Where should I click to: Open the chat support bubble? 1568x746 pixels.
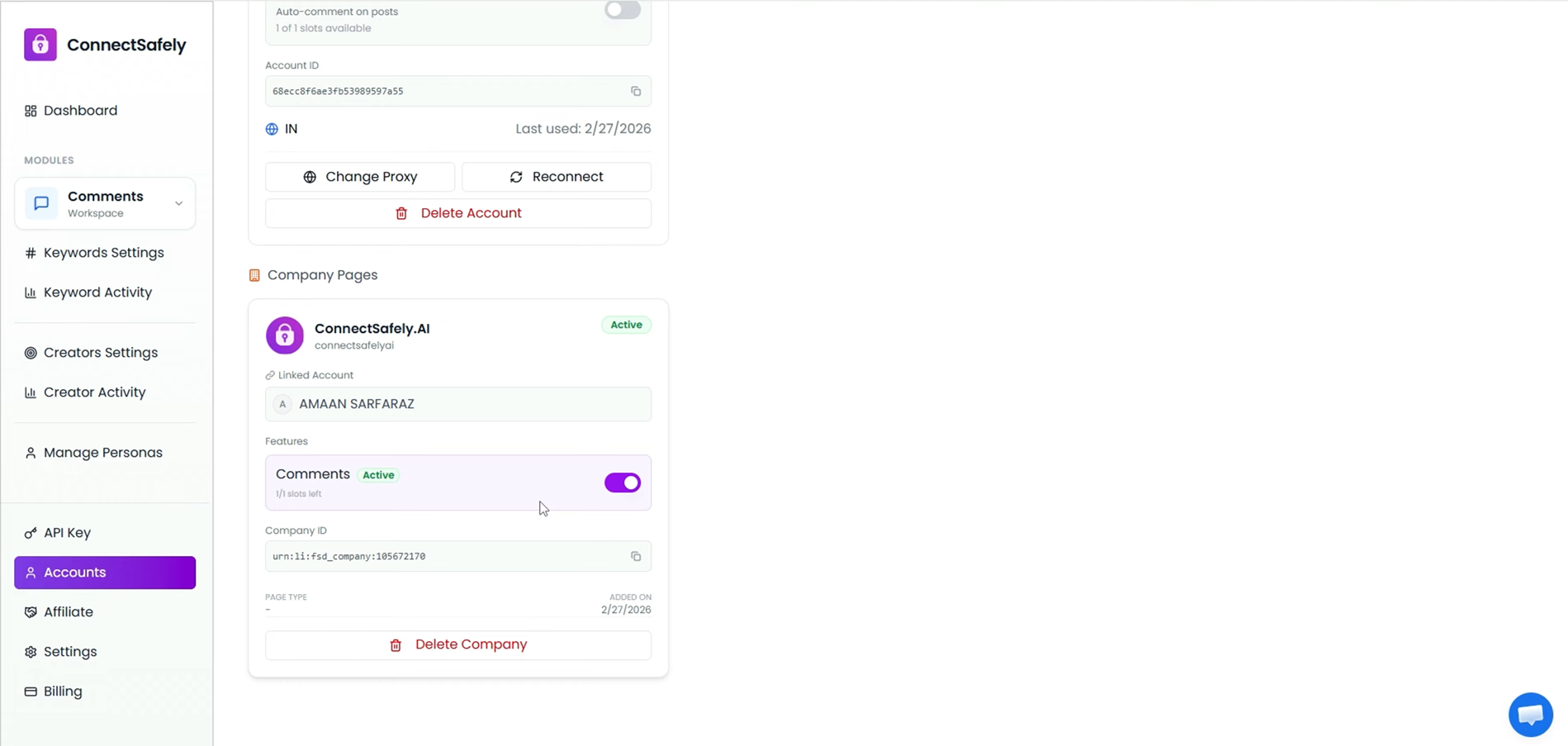coord(1530,714)
